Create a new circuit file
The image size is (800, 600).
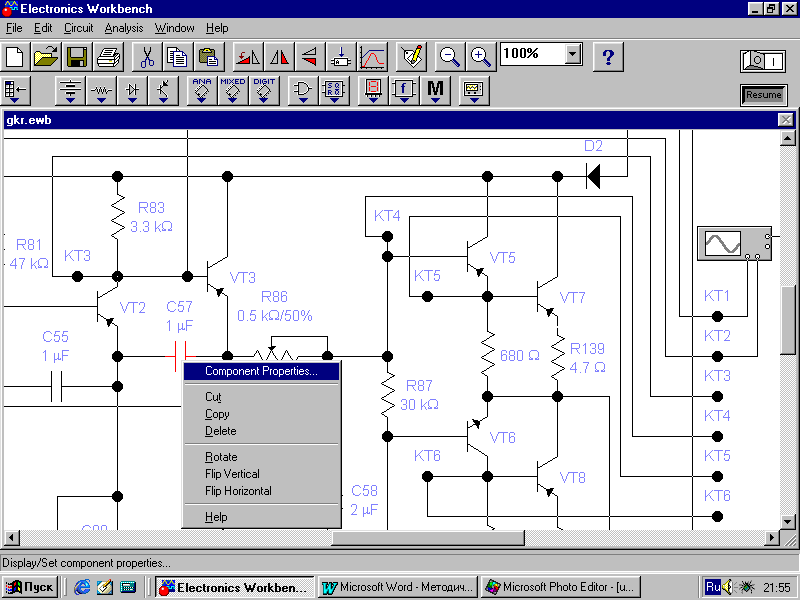[x=15, y=57]
